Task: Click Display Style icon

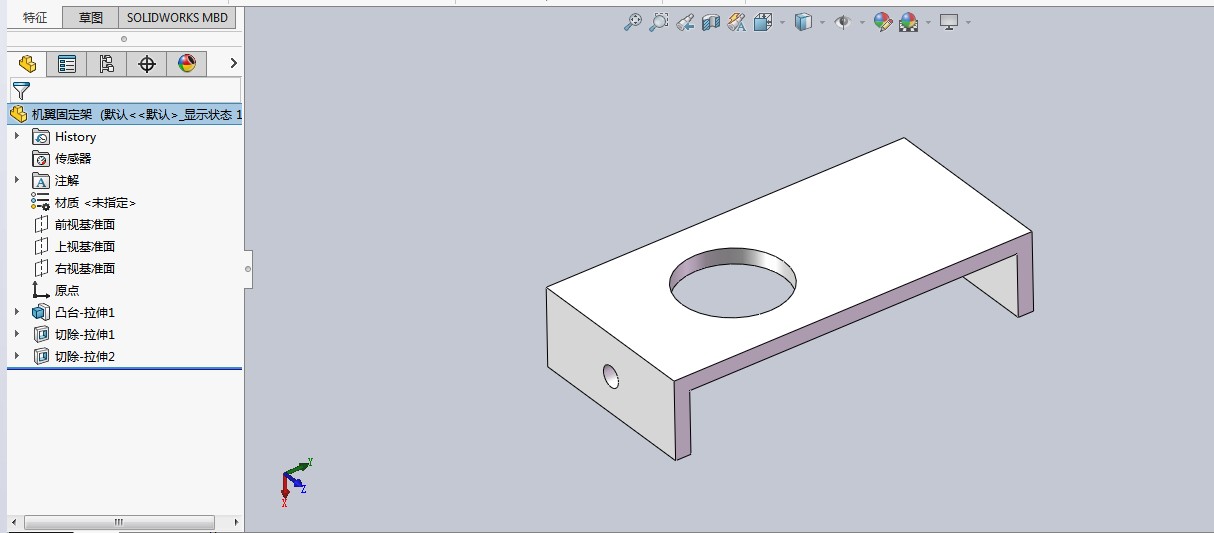Action: [802, 21]
